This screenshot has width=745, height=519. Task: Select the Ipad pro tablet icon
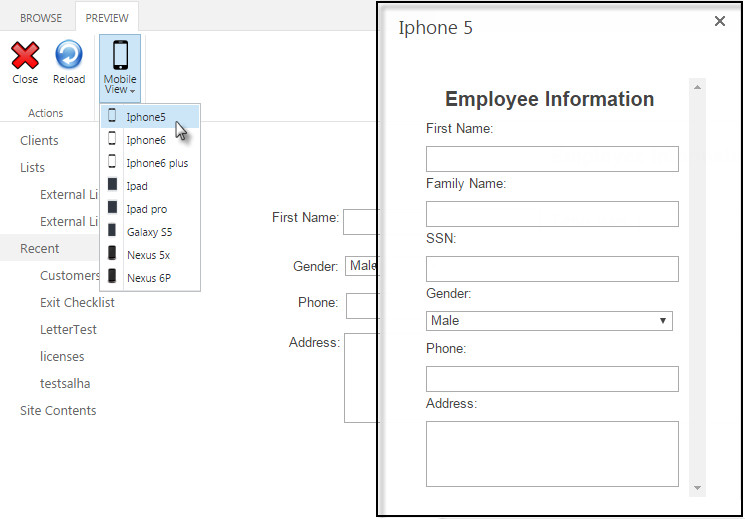(112, 207)
